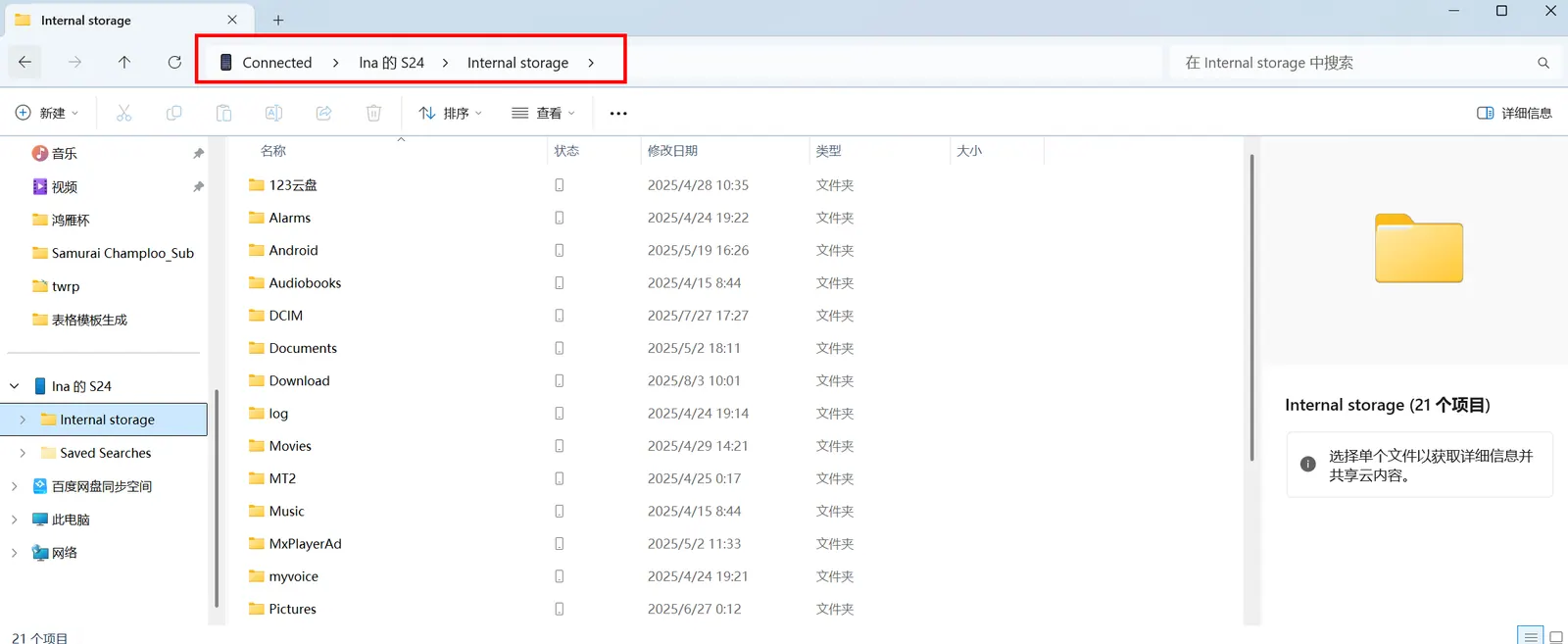Toggle the 详细信息 details pane
Screen dimensions: 1568x644
pos(1514,114)
